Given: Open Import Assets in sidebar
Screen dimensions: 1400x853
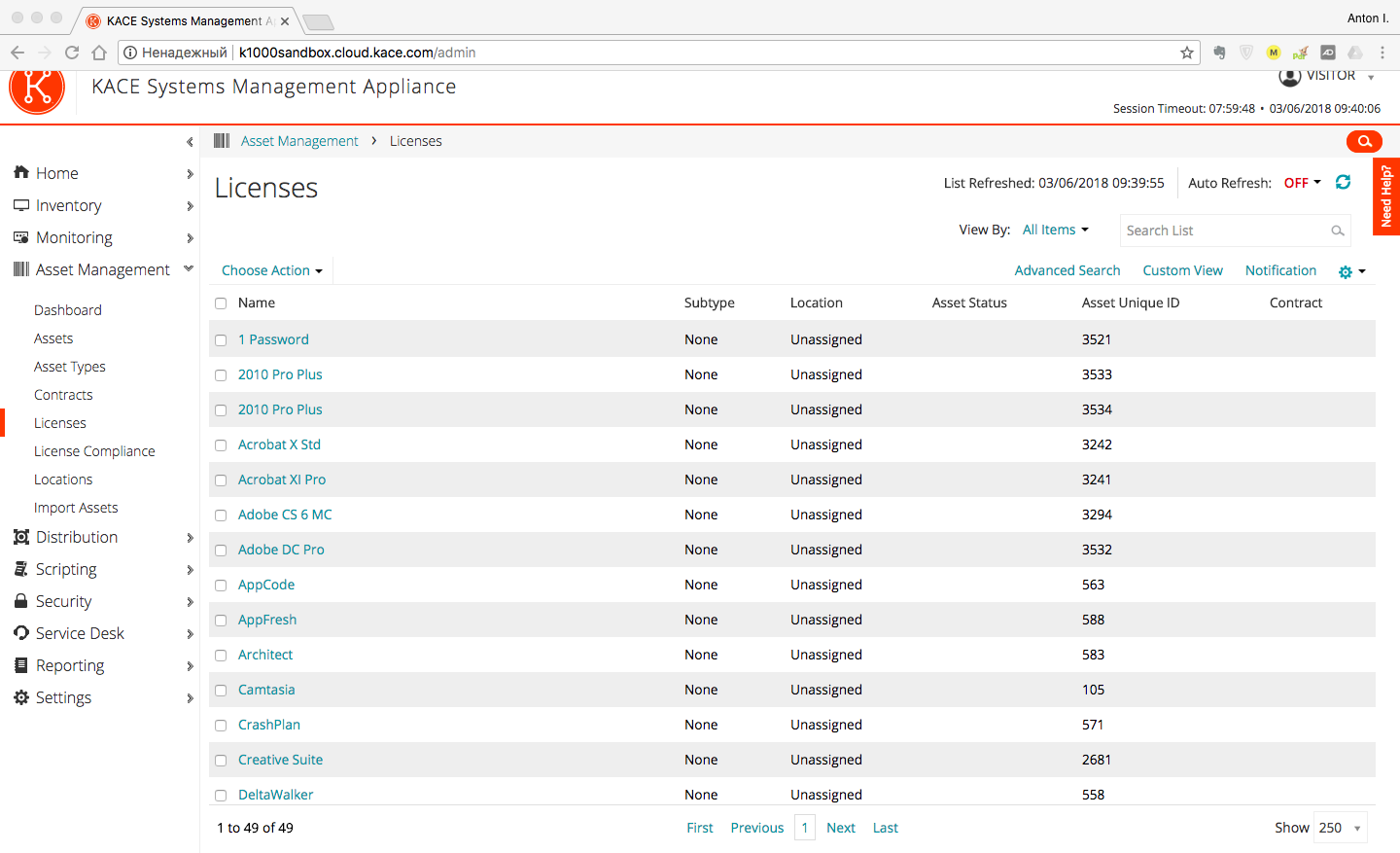Looking at the screenshot, I should click(x=76, y=508).
